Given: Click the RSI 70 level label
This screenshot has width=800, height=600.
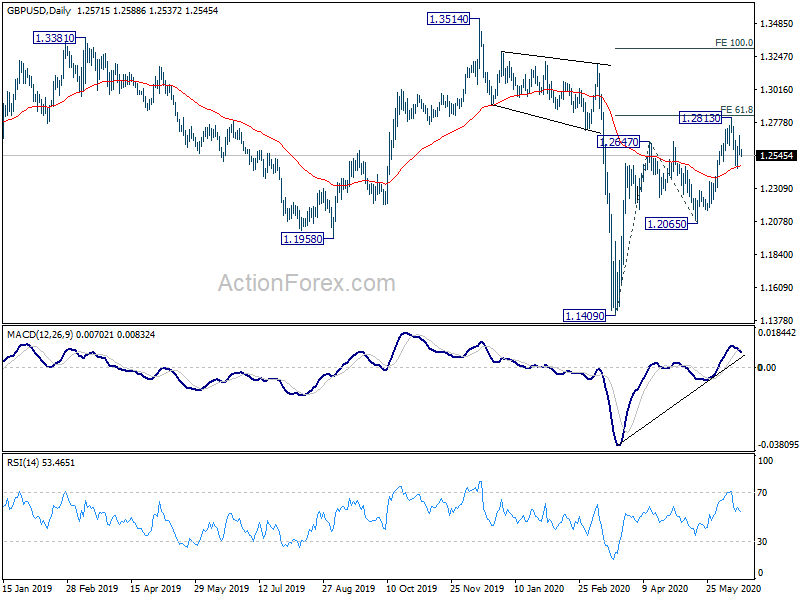Looking at the screenshot, I should (762, 493).
